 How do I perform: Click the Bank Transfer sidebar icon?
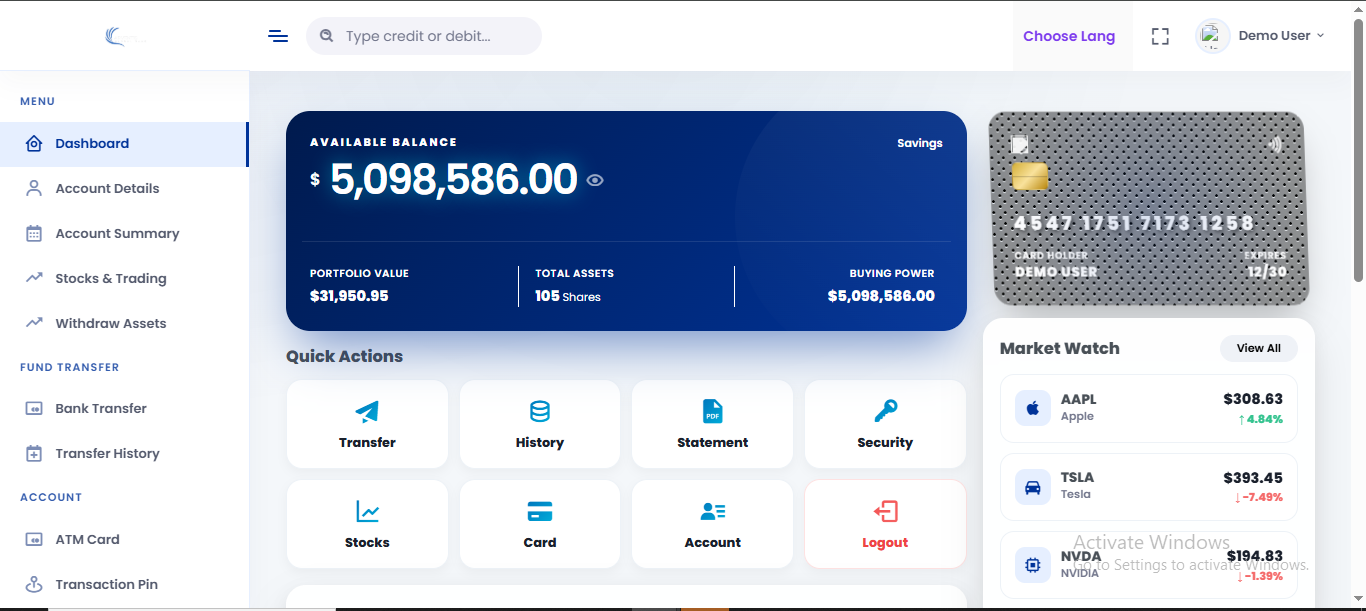34,408
